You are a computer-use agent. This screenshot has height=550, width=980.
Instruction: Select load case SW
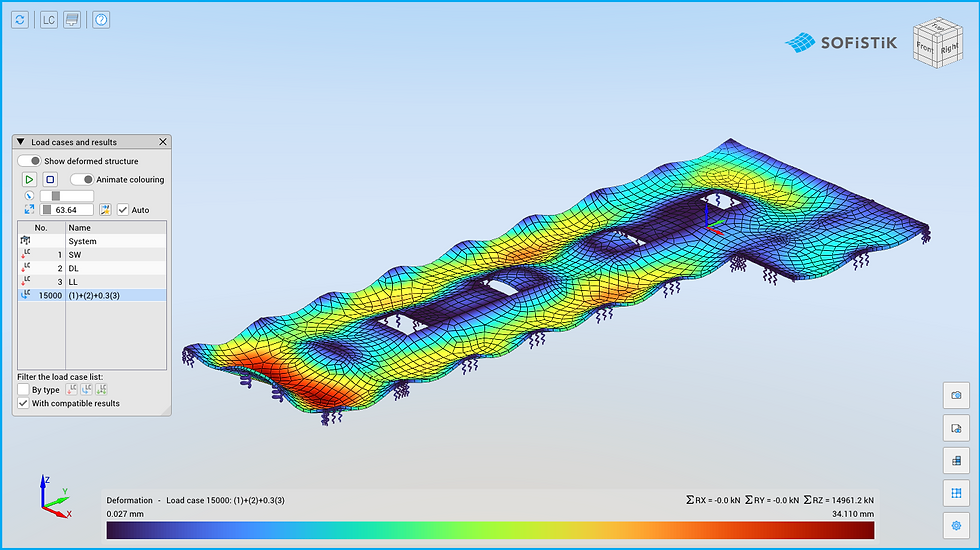click(92, 254)
